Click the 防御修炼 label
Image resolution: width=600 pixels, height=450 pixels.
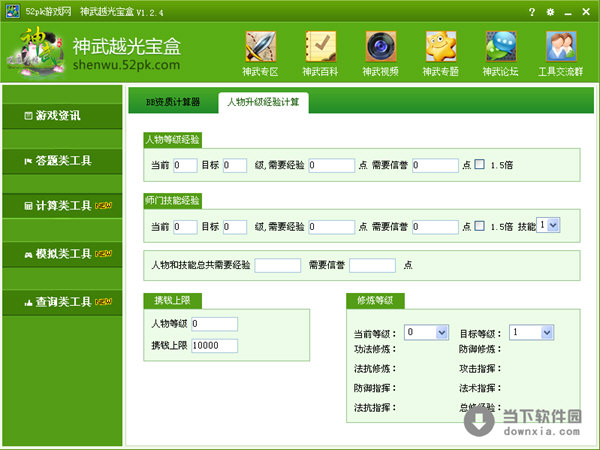(480, 349)
